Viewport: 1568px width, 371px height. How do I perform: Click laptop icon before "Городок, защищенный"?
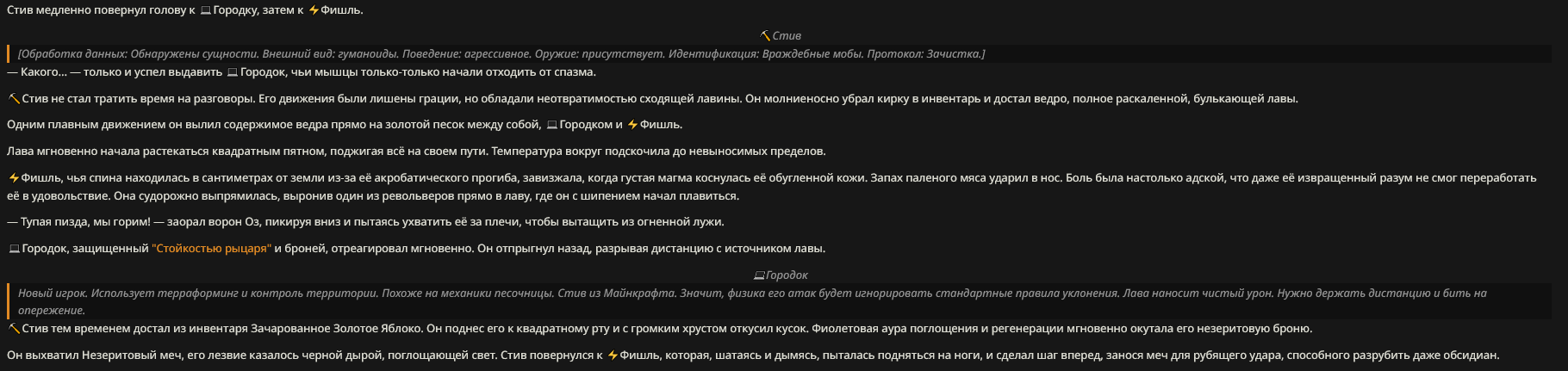pyautogui.click(x=14, y=249)
